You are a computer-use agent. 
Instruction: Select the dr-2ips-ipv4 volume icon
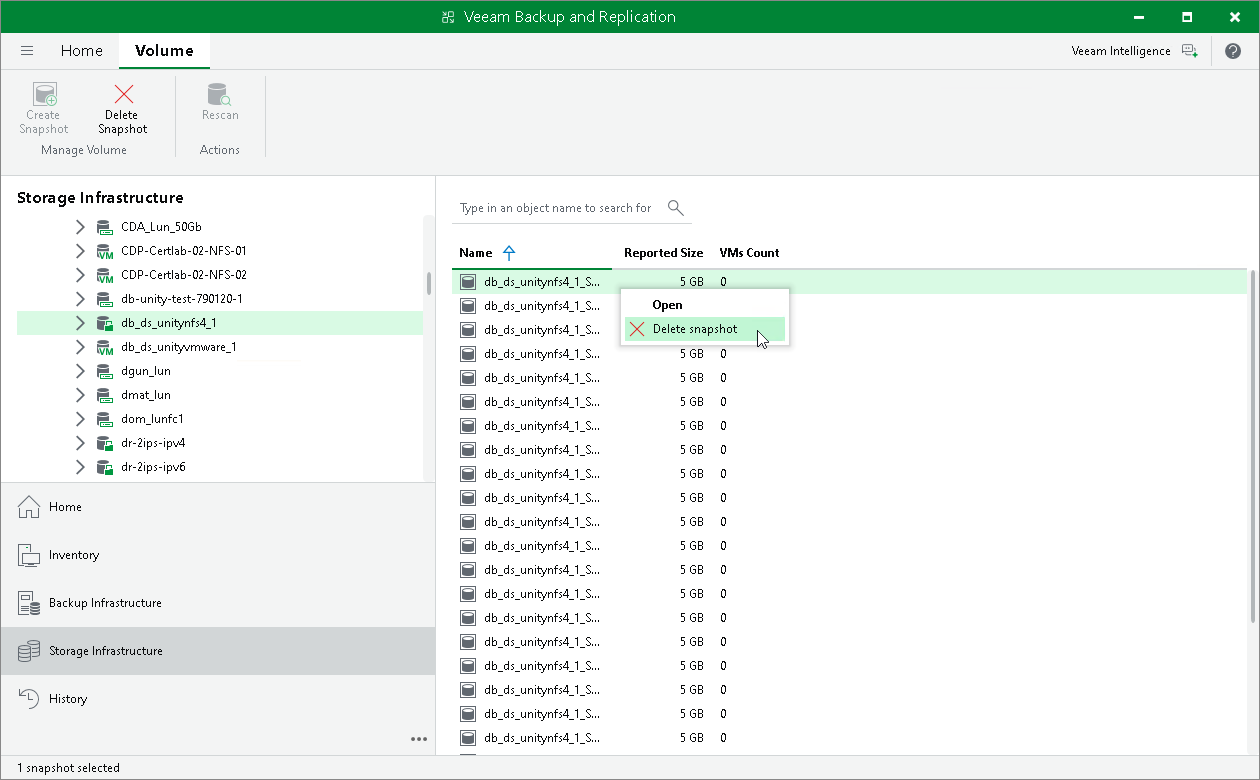click(x=104, y=443)
